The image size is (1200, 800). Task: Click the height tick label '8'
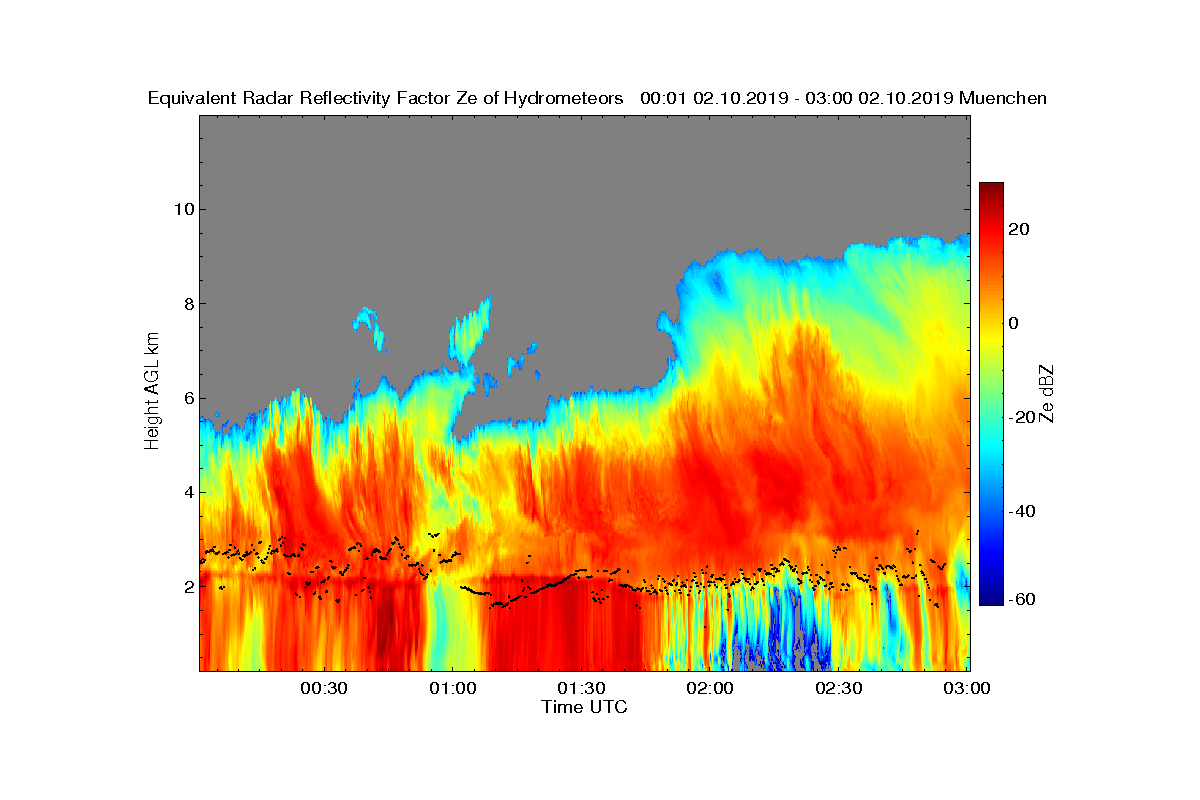188,303
